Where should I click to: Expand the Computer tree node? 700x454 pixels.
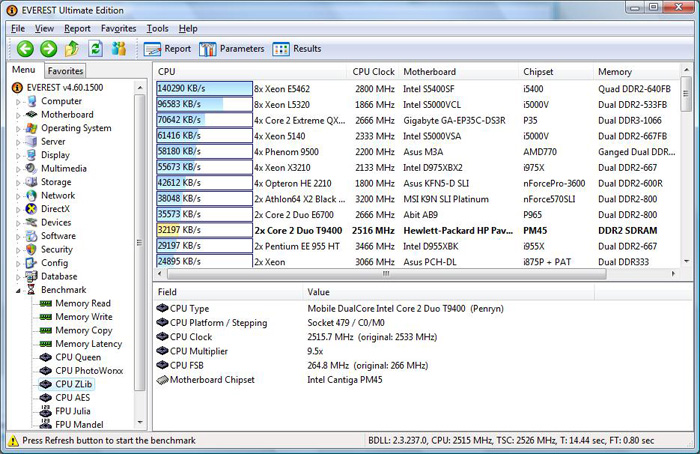pos(18,102)
